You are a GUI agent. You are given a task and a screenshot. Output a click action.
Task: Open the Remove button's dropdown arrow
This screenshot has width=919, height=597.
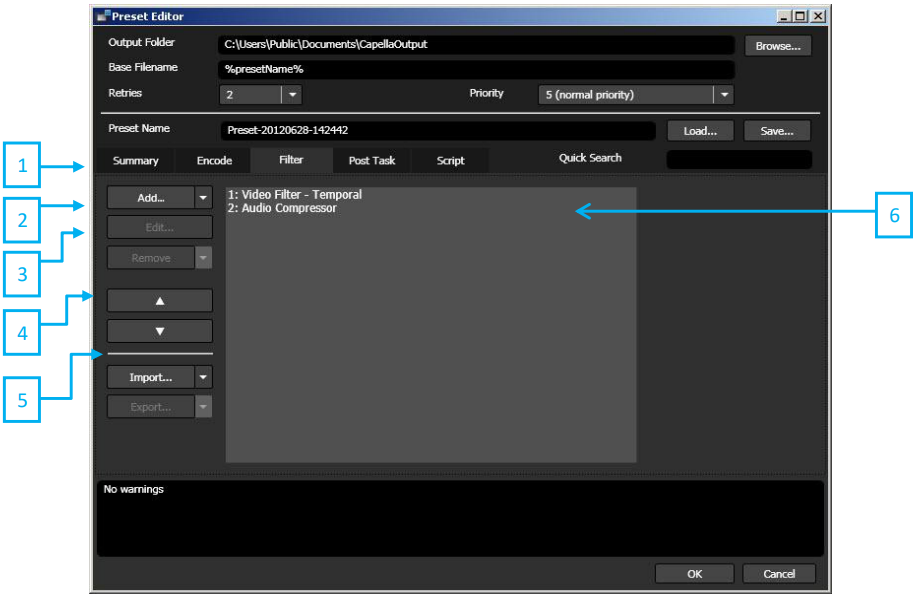203,257
